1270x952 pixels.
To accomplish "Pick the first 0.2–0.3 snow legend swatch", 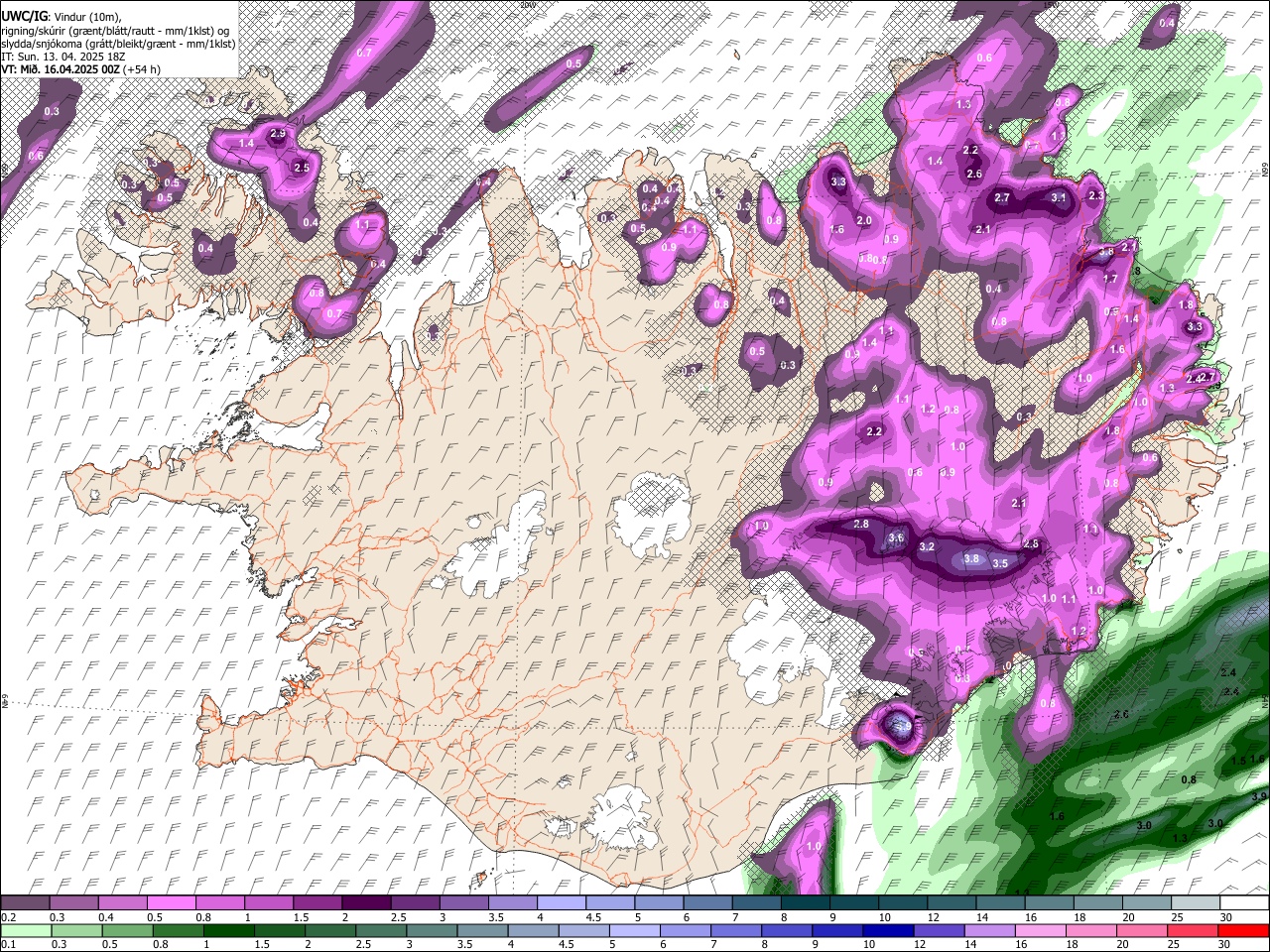I will 25,902.
